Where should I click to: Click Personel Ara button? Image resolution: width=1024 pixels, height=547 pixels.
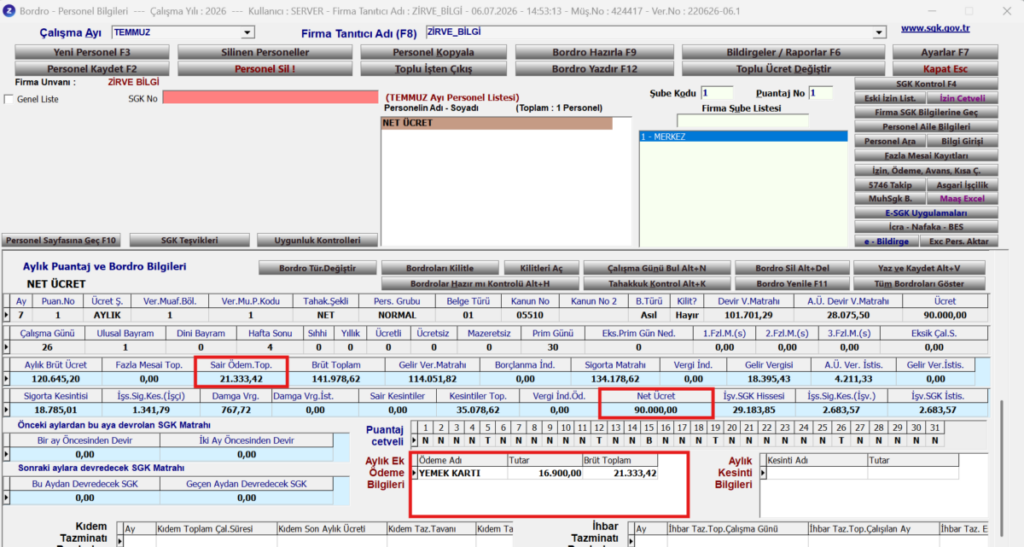tap(889, 142)
